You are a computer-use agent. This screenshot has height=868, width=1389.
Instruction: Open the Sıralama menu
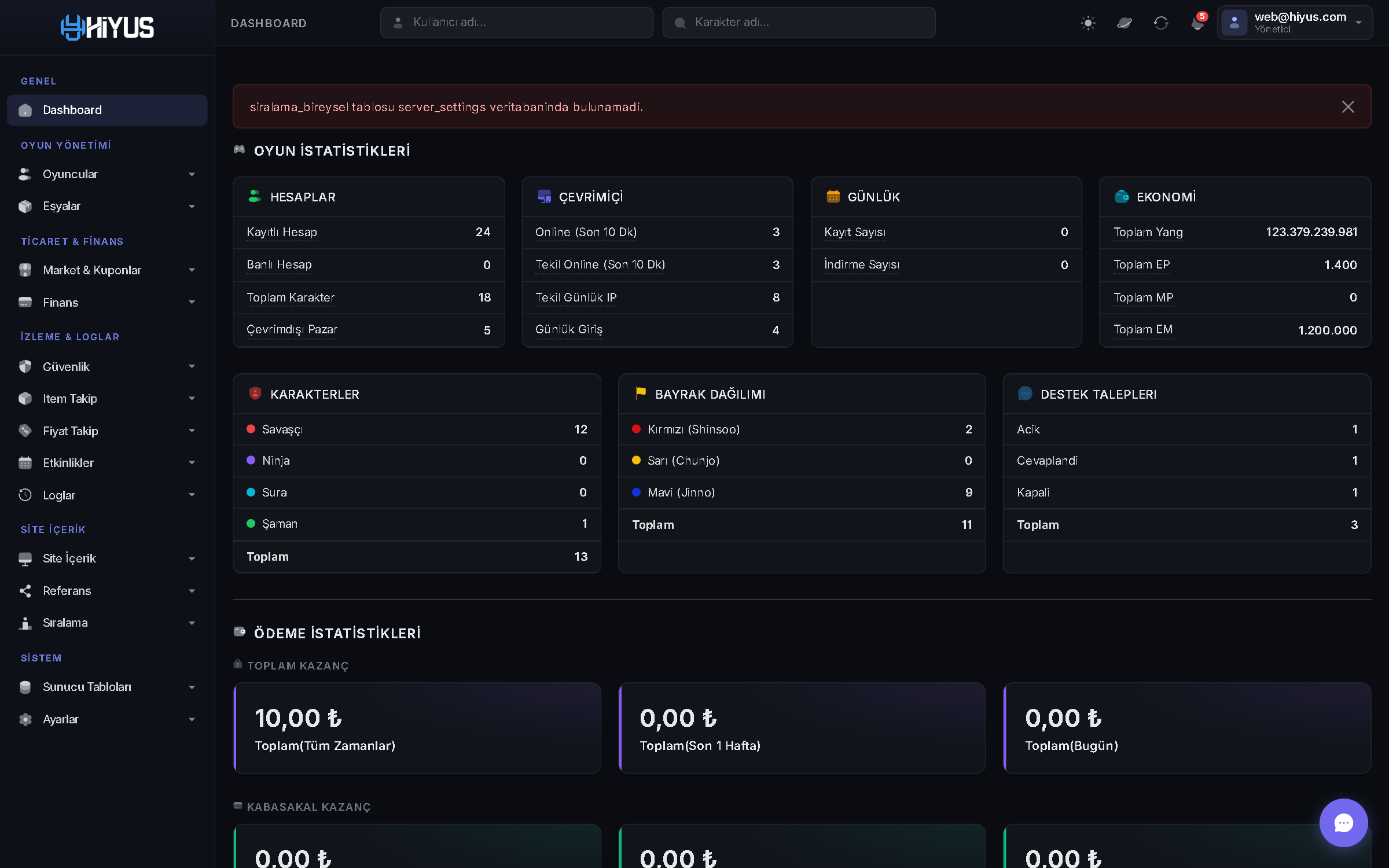tap(107, 623)
